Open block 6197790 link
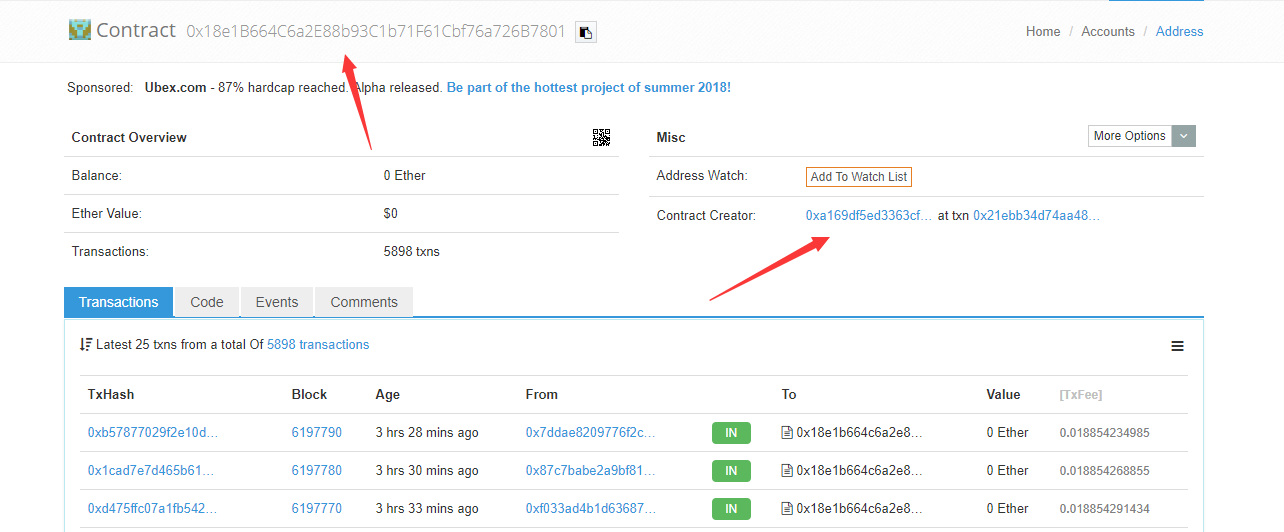The image size is (1284, 532). [317, 433]
